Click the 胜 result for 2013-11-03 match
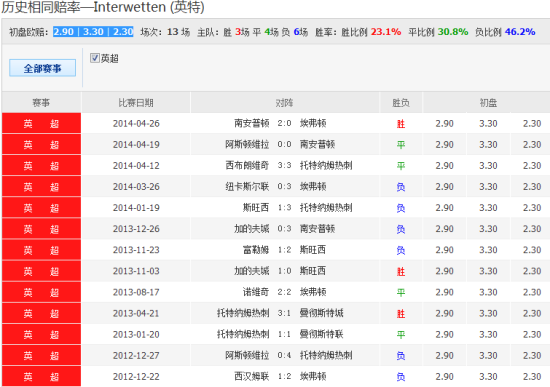 click(401, 271)
